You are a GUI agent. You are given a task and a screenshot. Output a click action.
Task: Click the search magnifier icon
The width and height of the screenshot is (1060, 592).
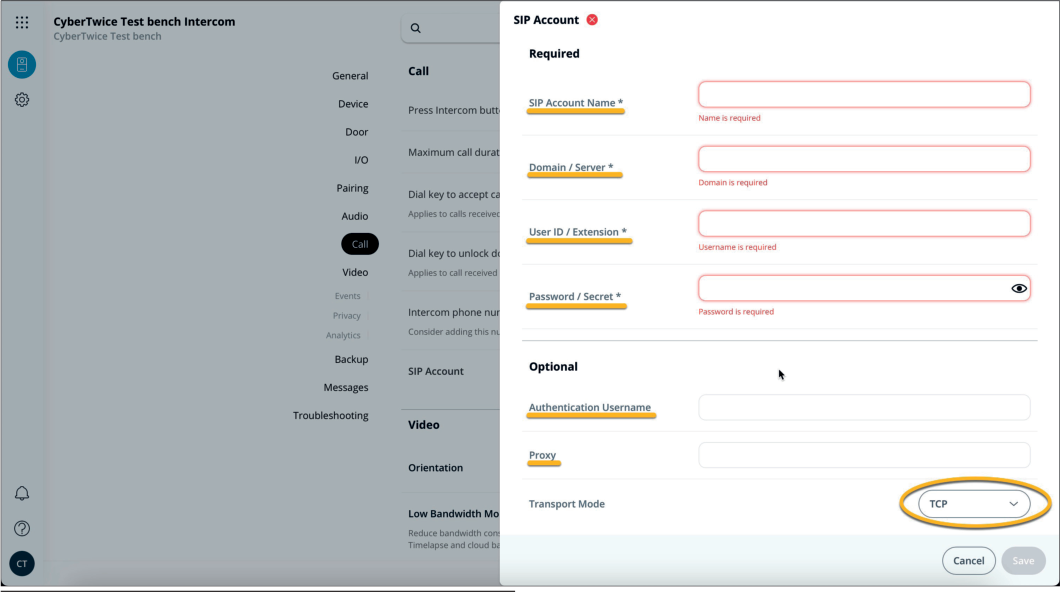[x=415, y=28]
